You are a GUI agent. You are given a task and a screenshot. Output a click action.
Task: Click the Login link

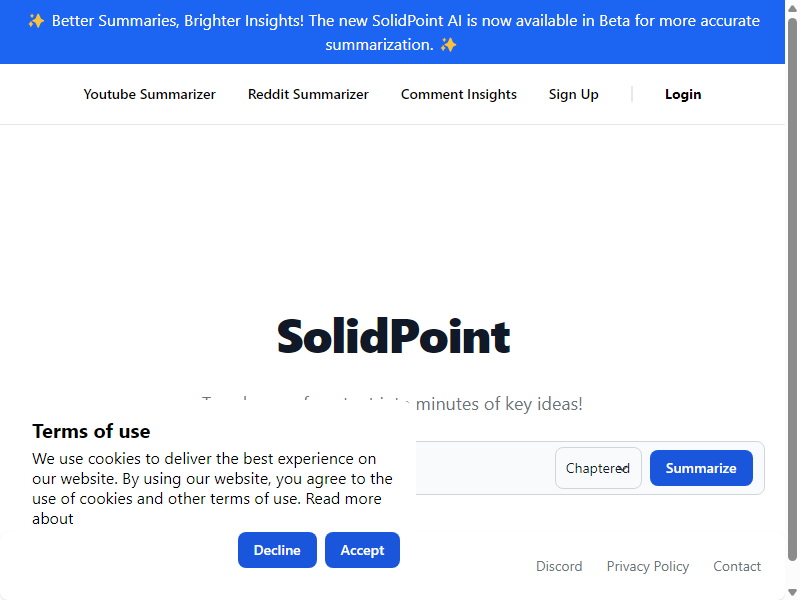click(683, 94)
